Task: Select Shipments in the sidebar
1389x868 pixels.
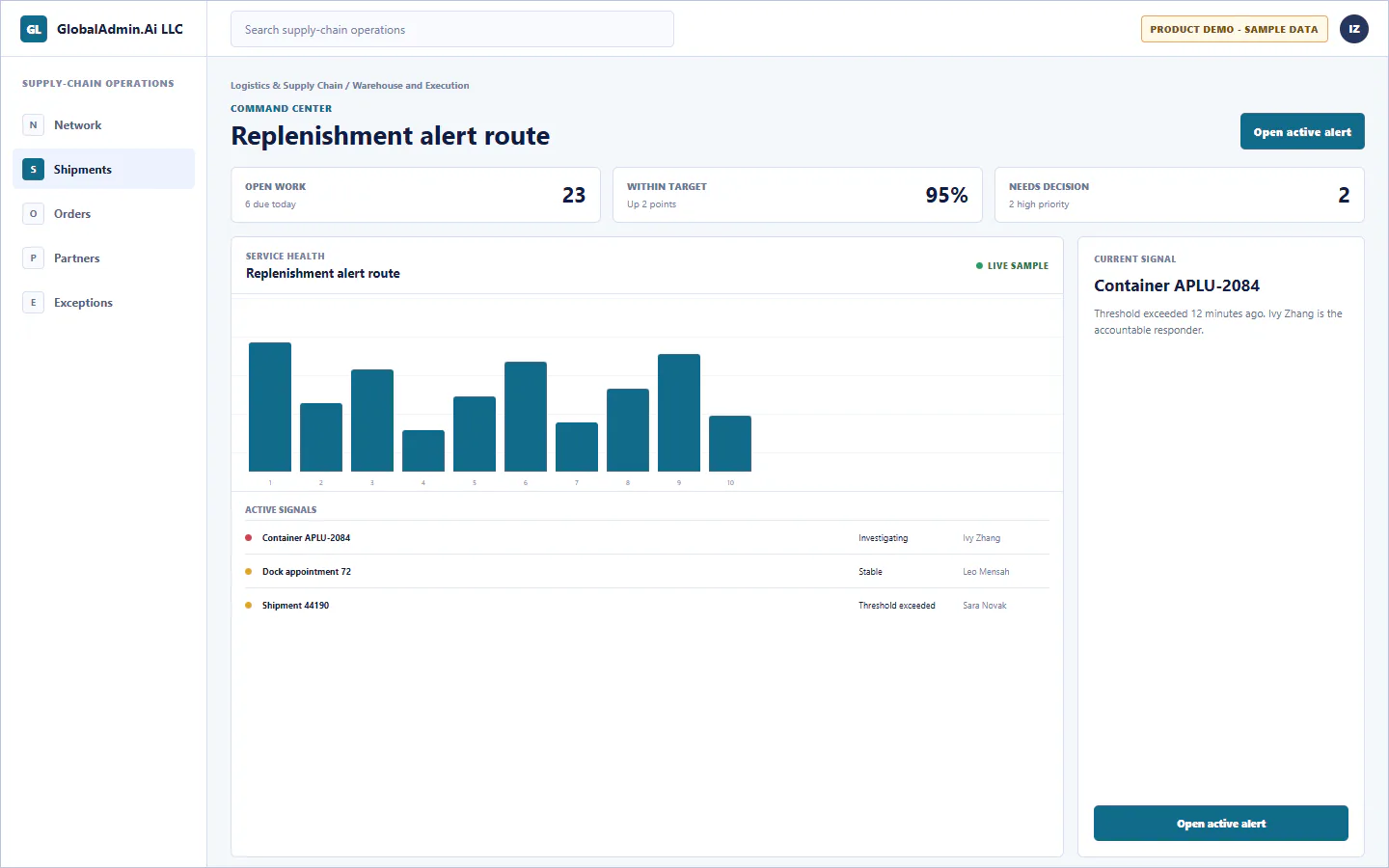Action: click(x=103, y=170)
